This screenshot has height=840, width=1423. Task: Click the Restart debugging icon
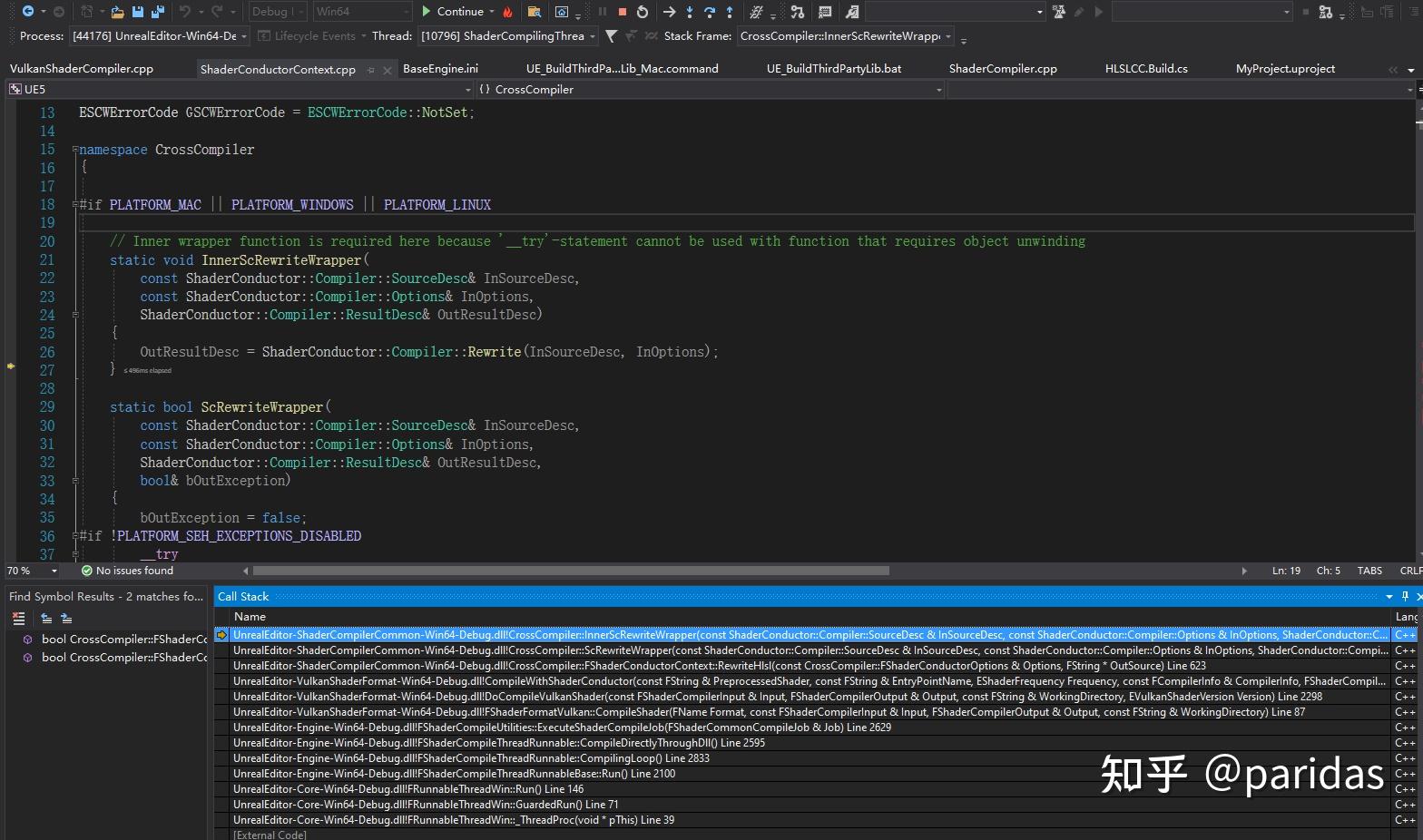643,12
